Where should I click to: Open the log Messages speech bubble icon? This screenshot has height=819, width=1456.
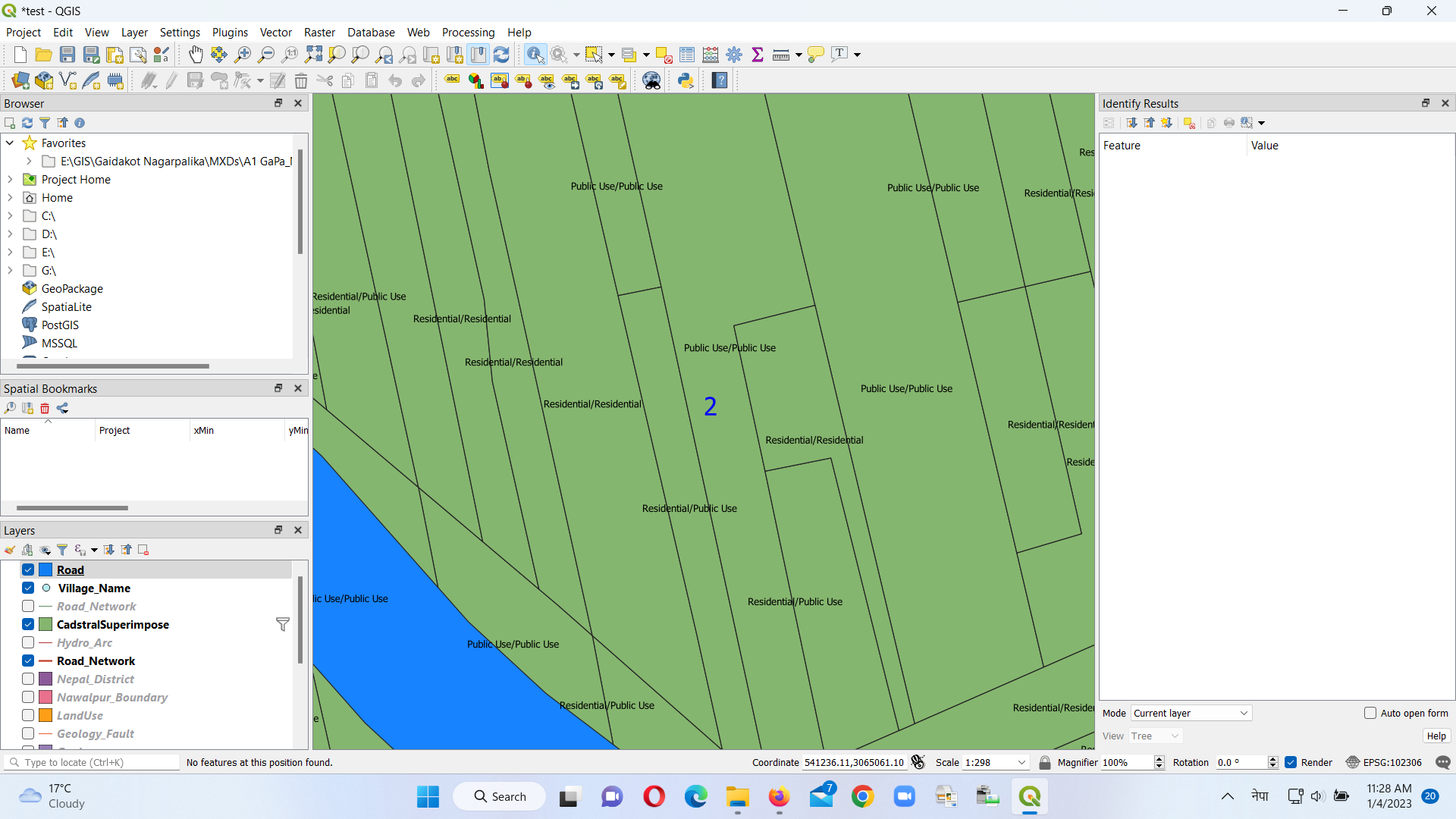(1443, 762)
